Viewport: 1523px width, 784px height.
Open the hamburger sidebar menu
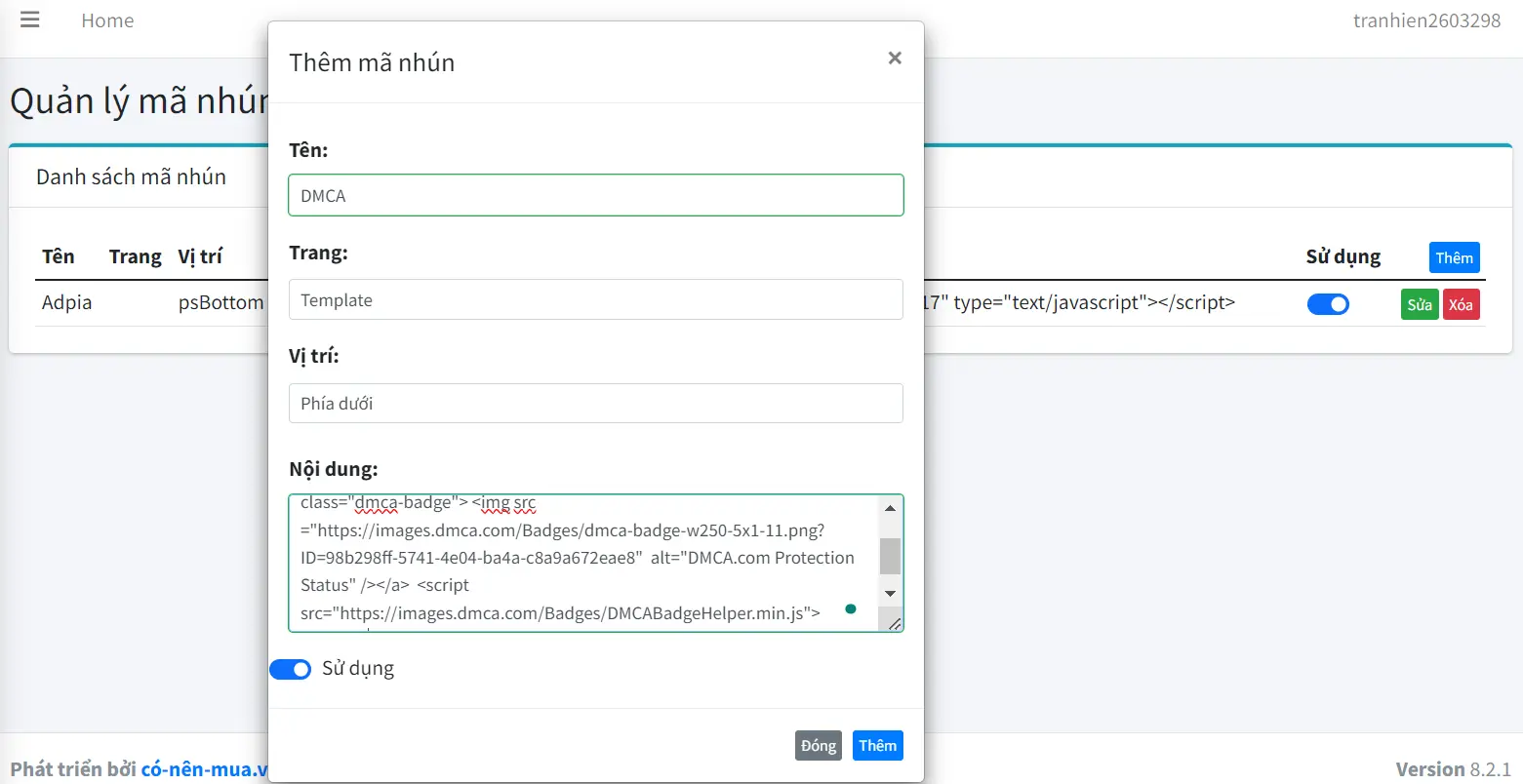(x=30, y=20)
